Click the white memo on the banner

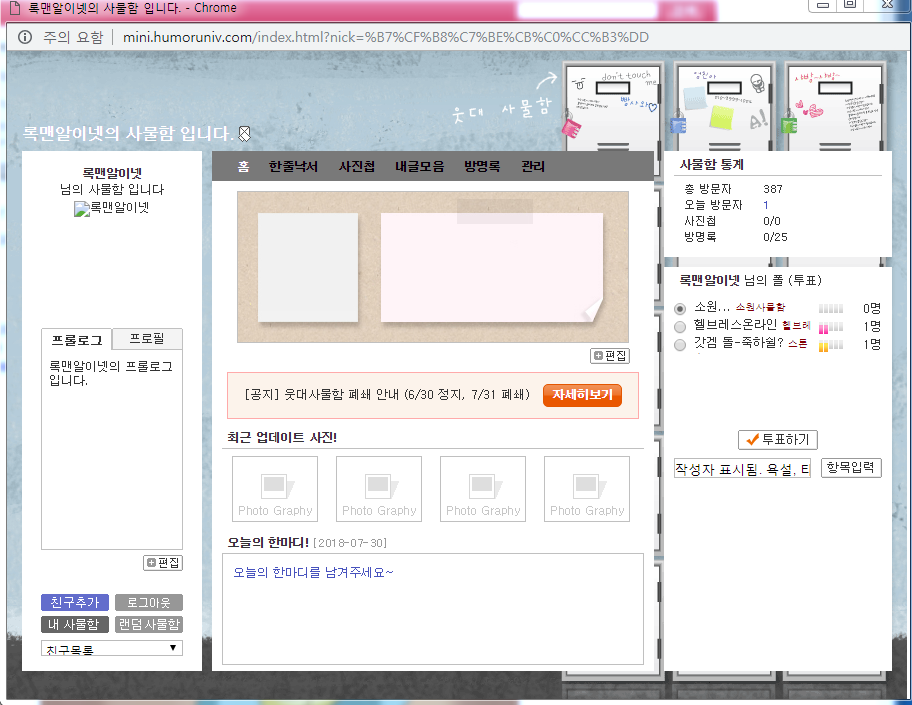click(308, 267)
